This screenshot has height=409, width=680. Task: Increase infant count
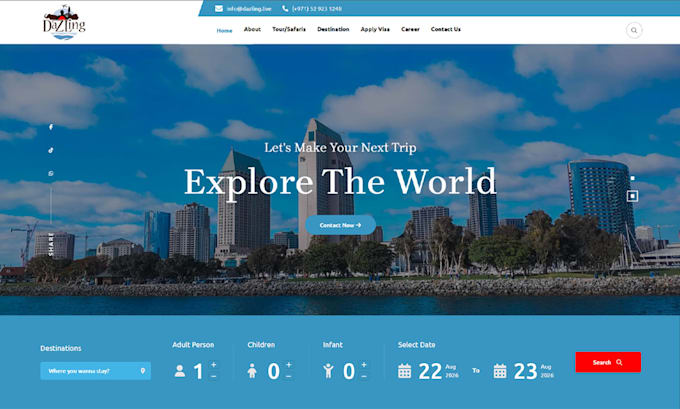[363, 364]
